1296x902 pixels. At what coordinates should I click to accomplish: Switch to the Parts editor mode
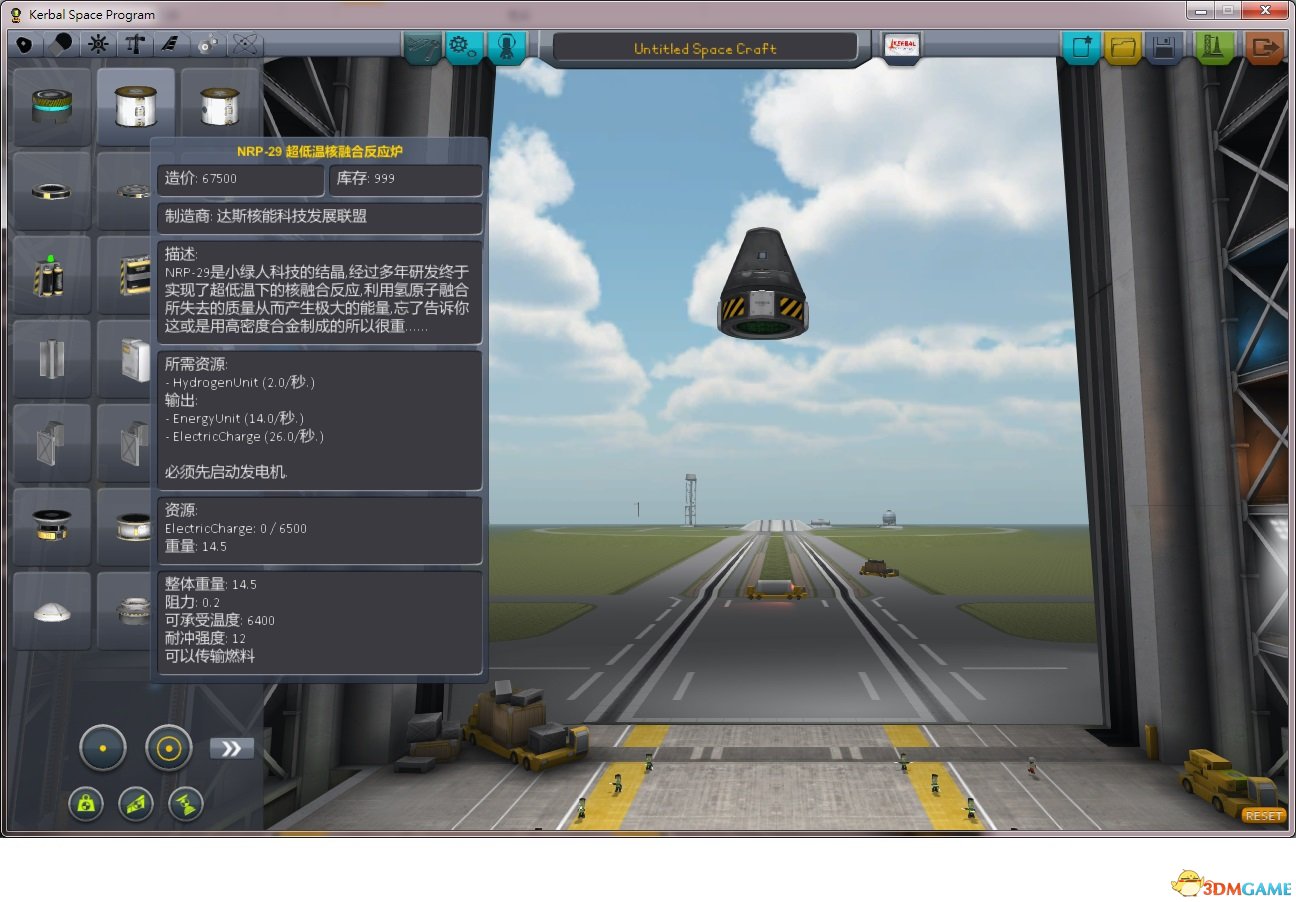tap(422, 47)
